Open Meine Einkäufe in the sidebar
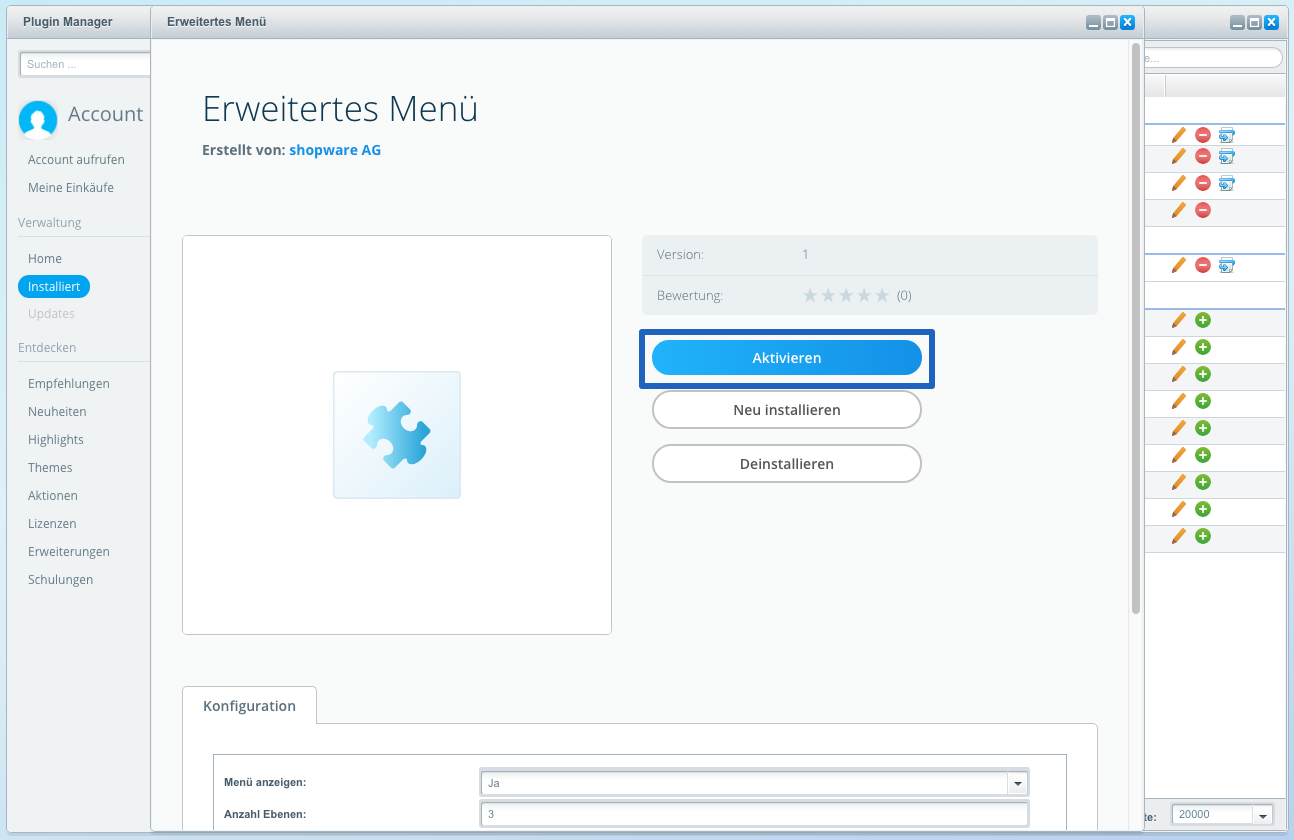The image size is (1294, 840). tap(71, 188)
